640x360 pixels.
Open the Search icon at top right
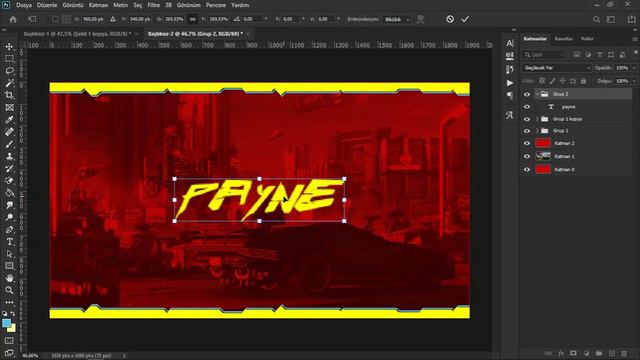pyautogui.click(x=596, y=19)
